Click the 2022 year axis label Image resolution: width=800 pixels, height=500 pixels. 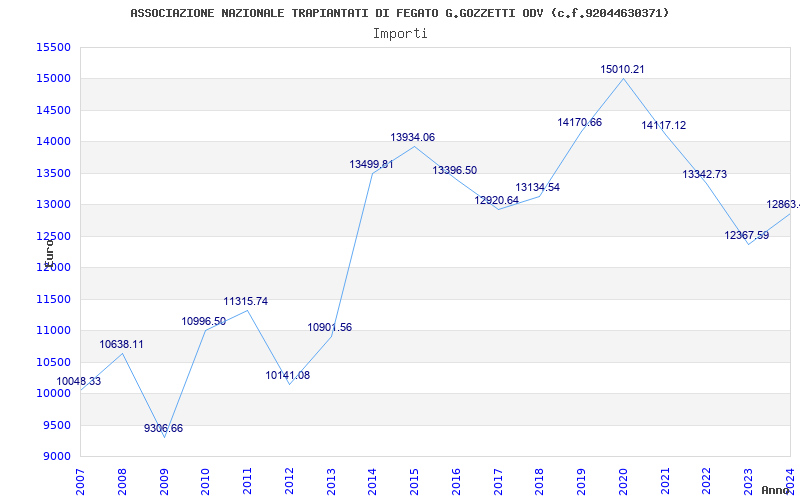tap(707, 482)
